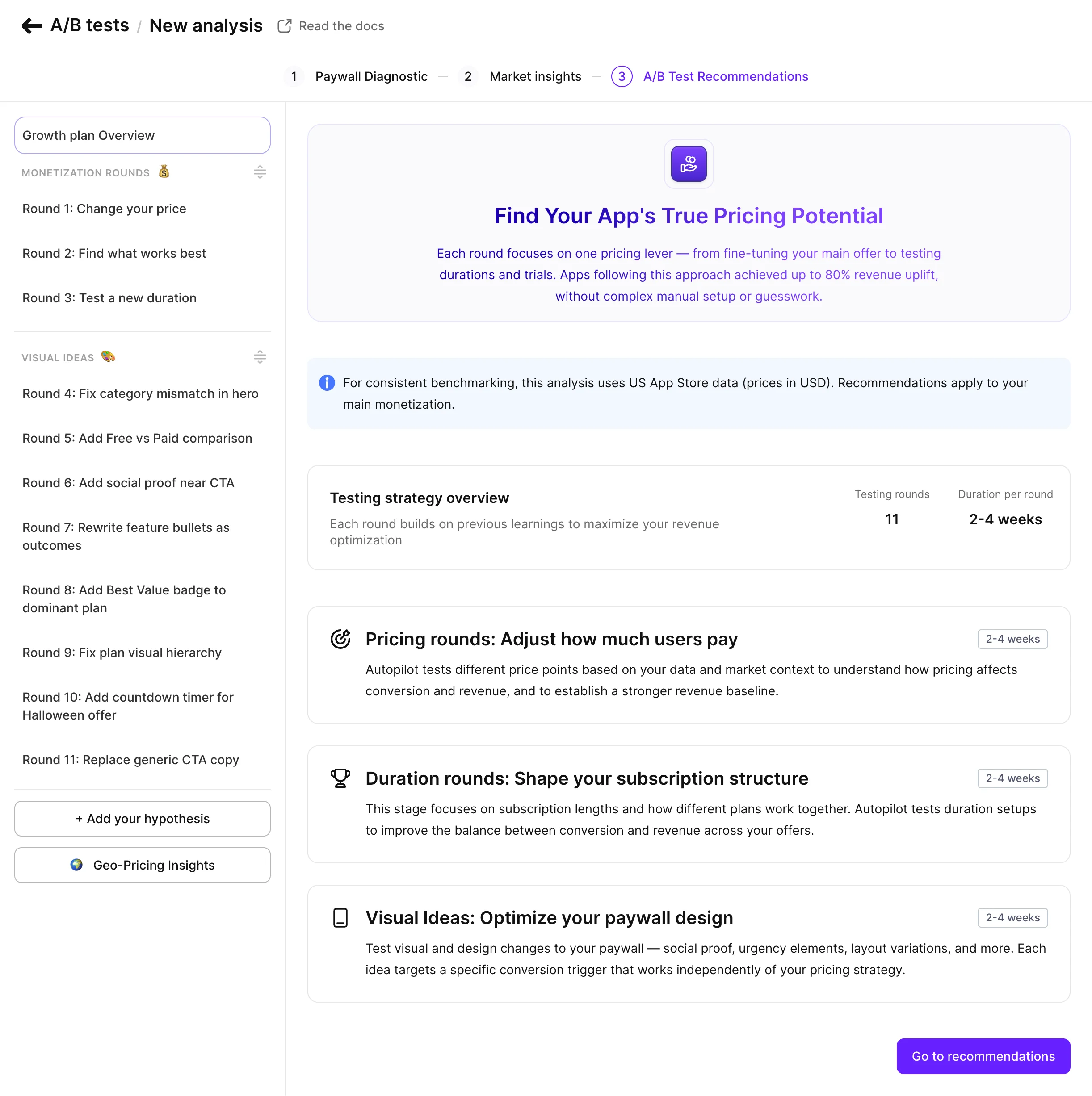Select Growth plan Overview
This screenshot has width=1092, height=1096.
coord(142,135)
